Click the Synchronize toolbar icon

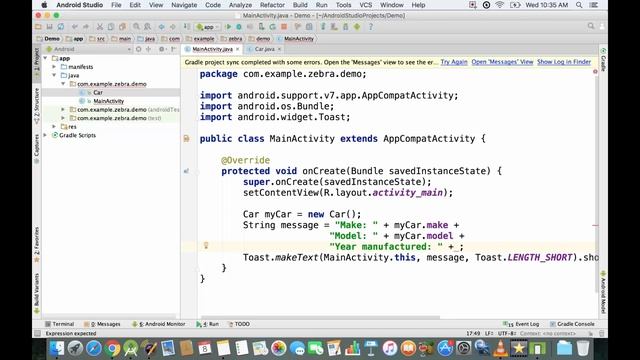[x=61, y=27]
